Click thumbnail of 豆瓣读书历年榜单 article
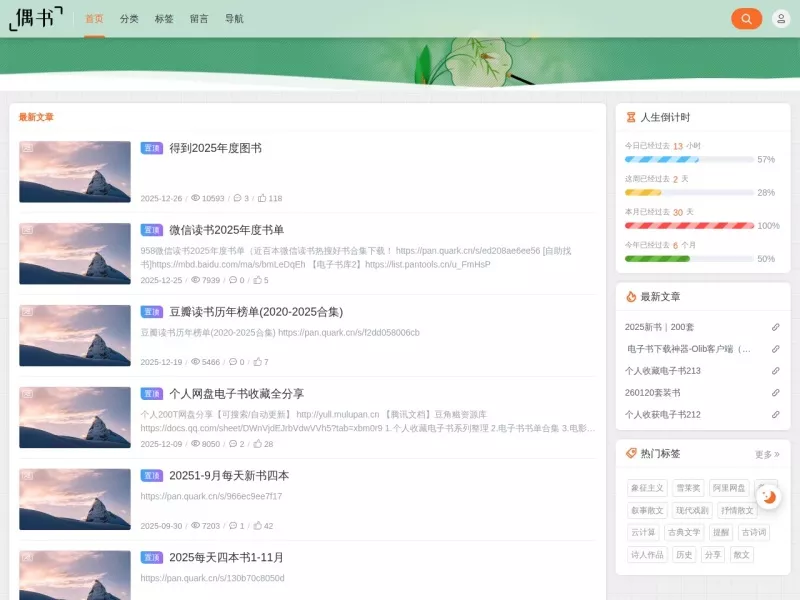Image resolution: width=800 pixels, height=600 pixels. (x=75, y=336)
